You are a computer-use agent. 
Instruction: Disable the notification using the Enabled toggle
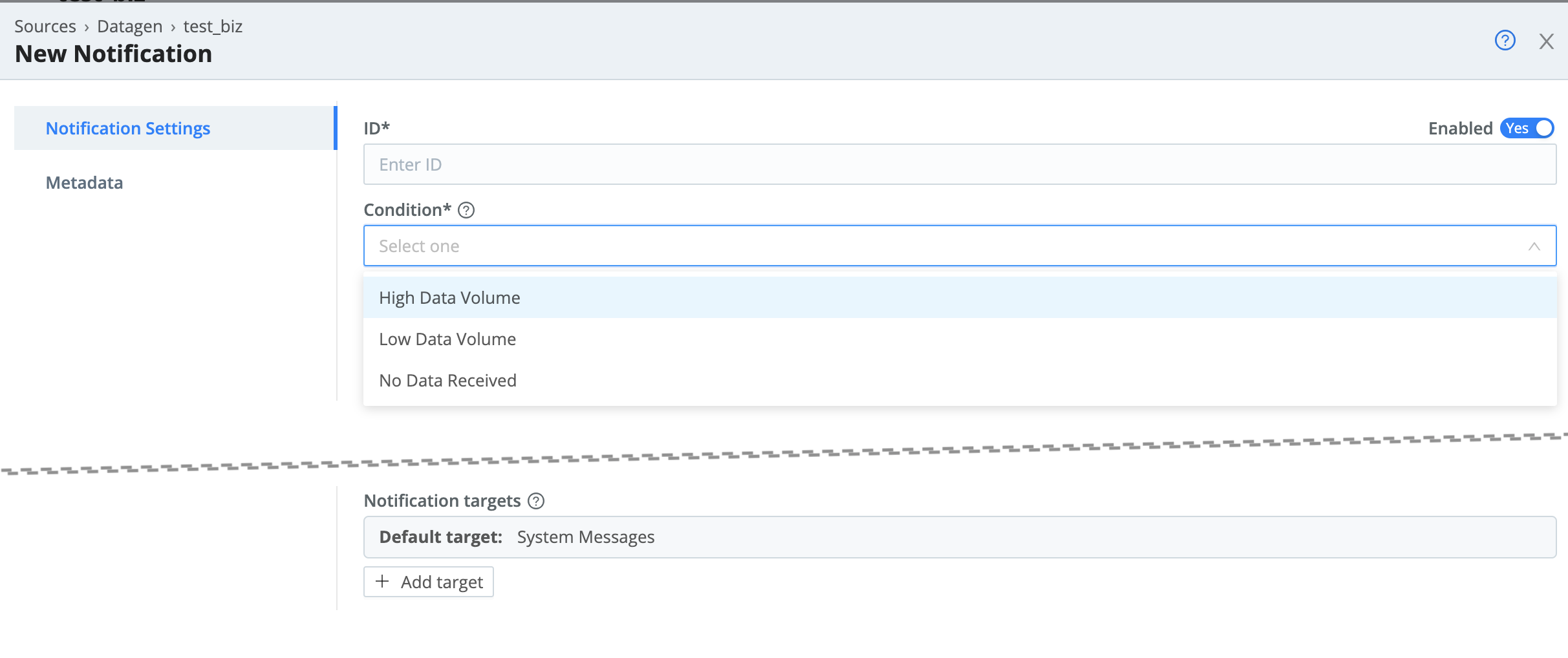(1541, 128)
